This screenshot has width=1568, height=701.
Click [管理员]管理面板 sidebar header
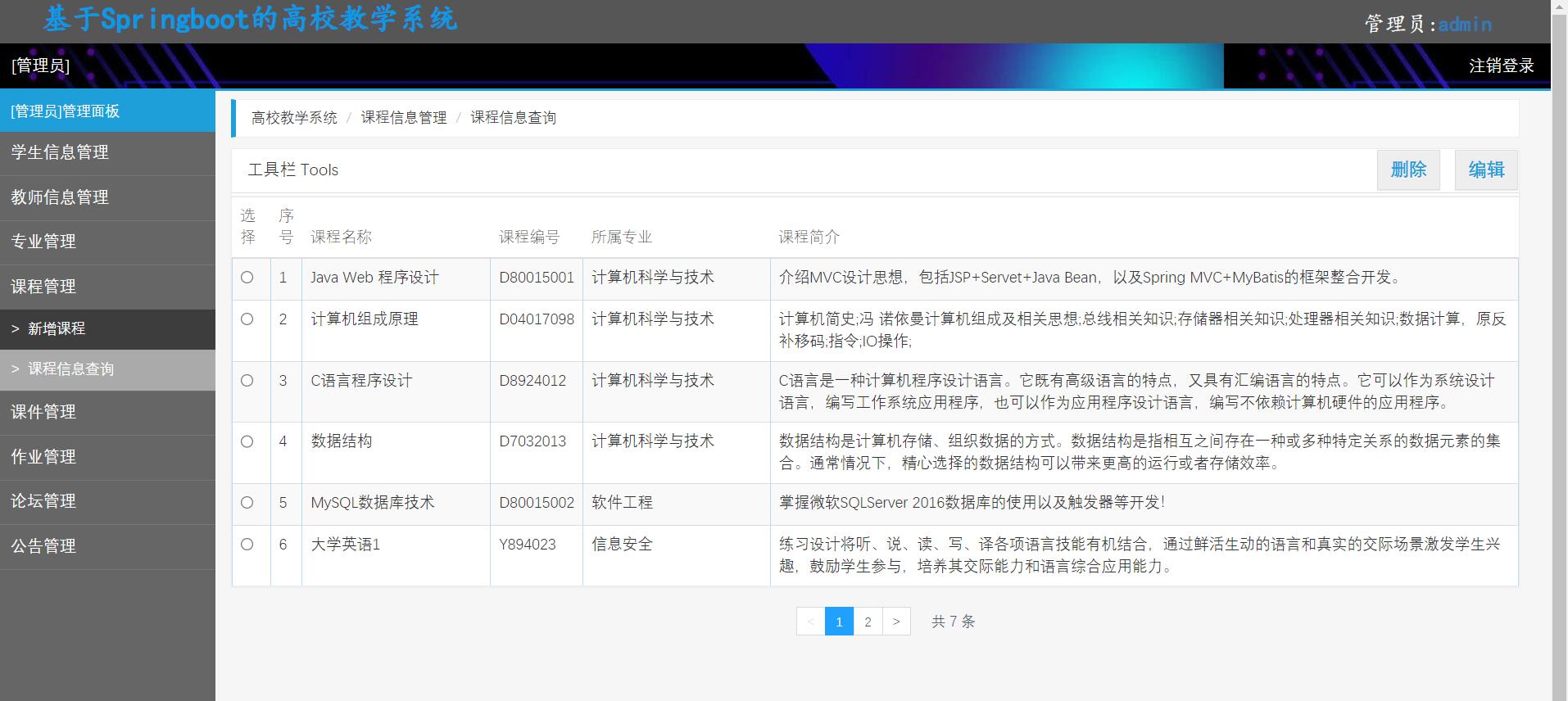click(x=107, y=111)
